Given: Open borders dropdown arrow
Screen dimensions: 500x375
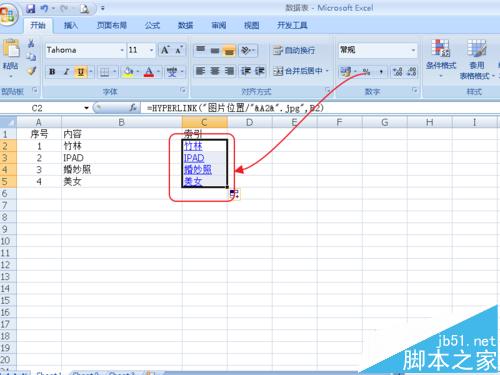Looking at the screenshot, I should 114,71.
